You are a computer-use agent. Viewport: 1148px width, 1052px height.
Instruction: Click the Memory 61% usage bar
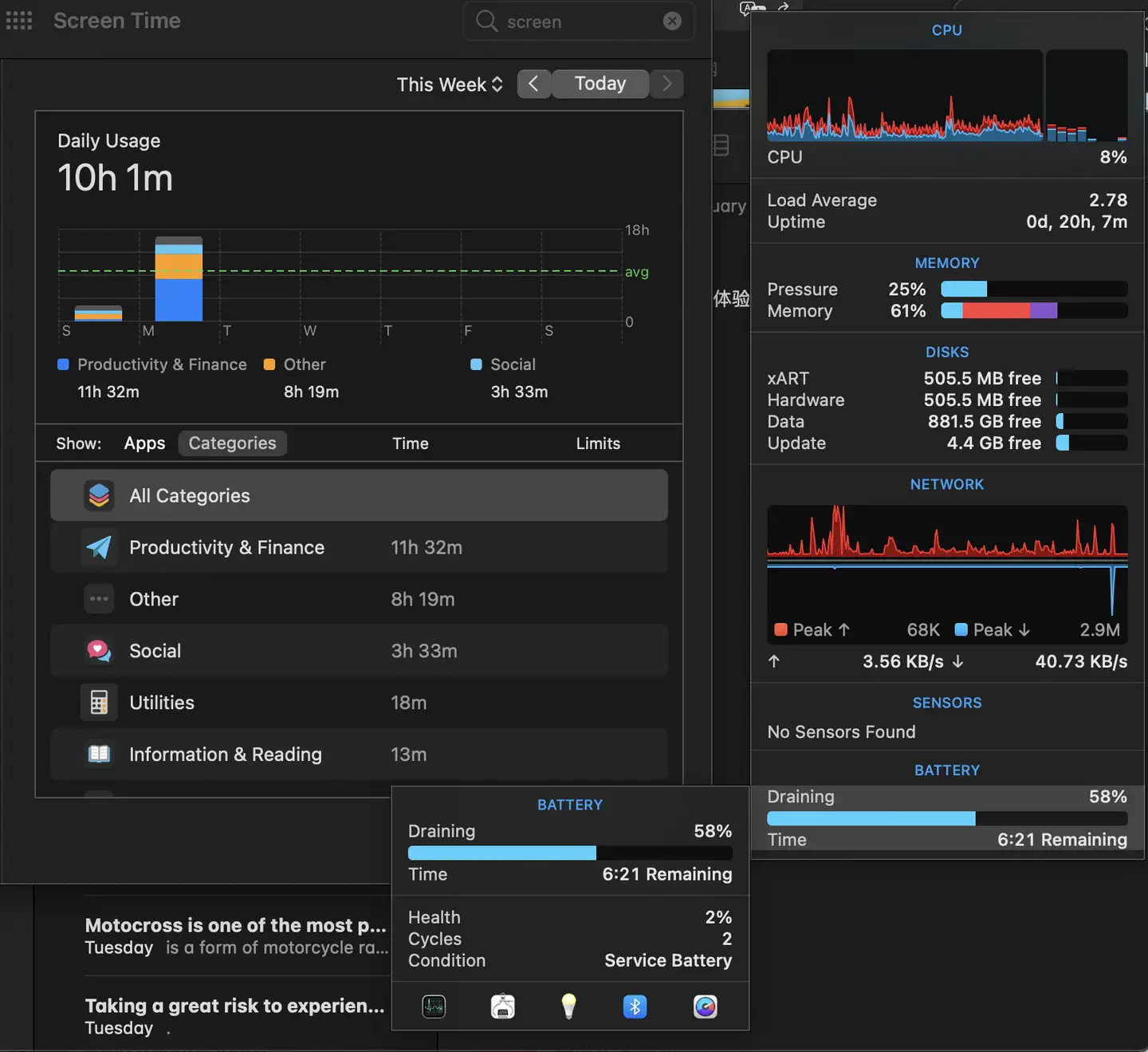[x=1034, y=310]
